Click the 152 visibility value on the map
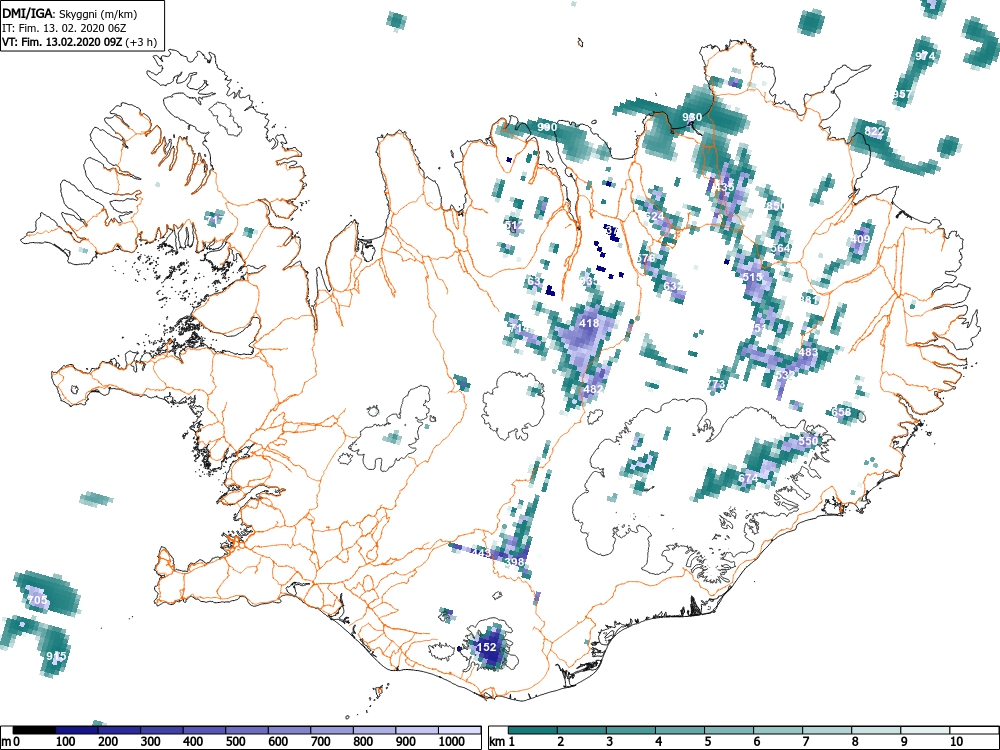 pos(487,647)
